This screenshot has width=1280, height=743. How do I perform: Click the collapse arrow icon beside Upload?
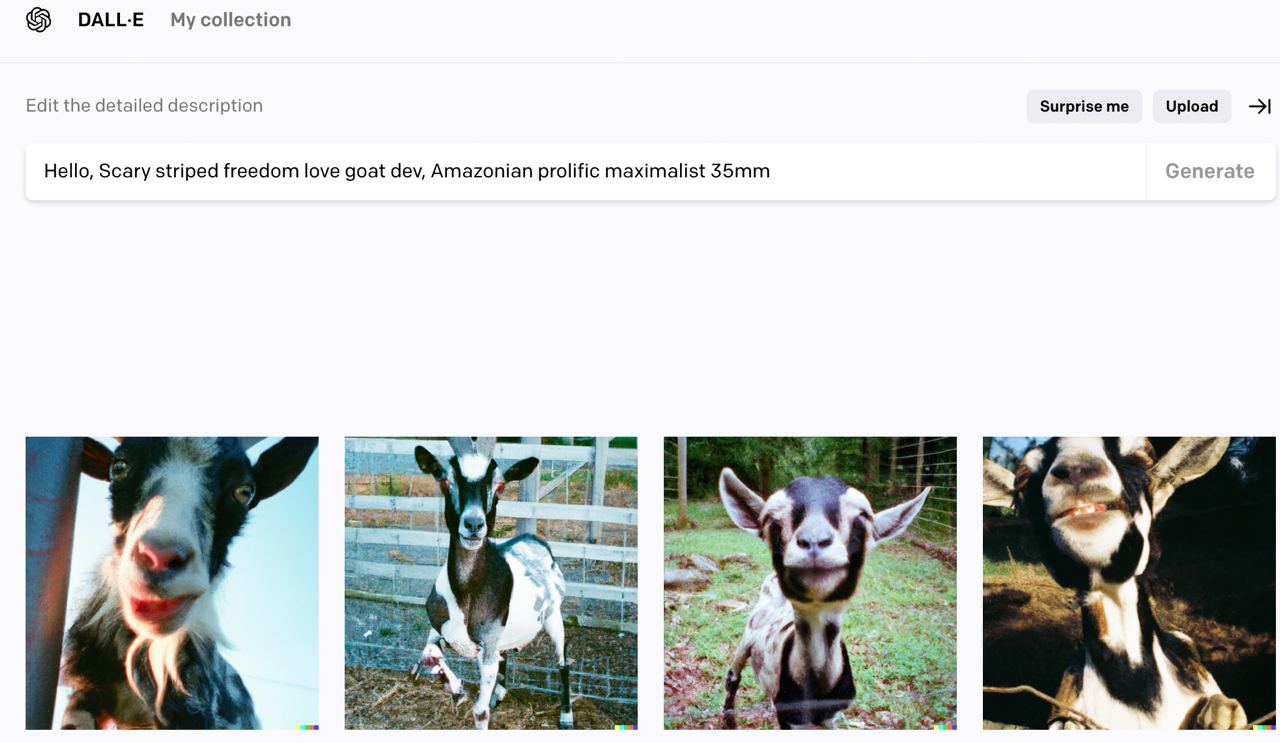click(x=1260, y=106)
